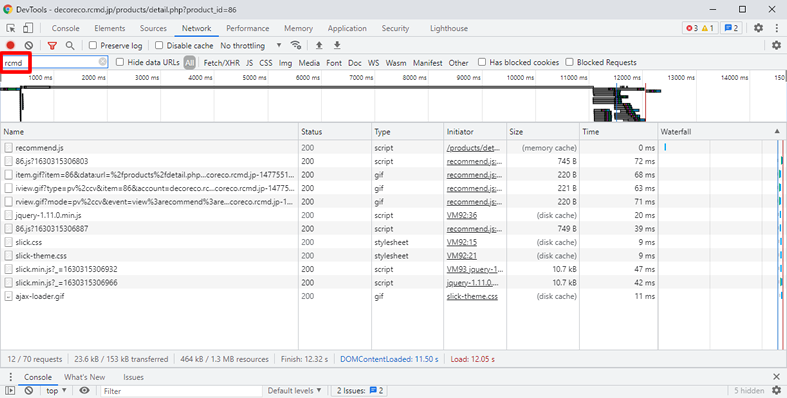This screenshot has width=787, height=398.
Task: Enable Preserve log checkbox
Action: click(x=93, y=45)
